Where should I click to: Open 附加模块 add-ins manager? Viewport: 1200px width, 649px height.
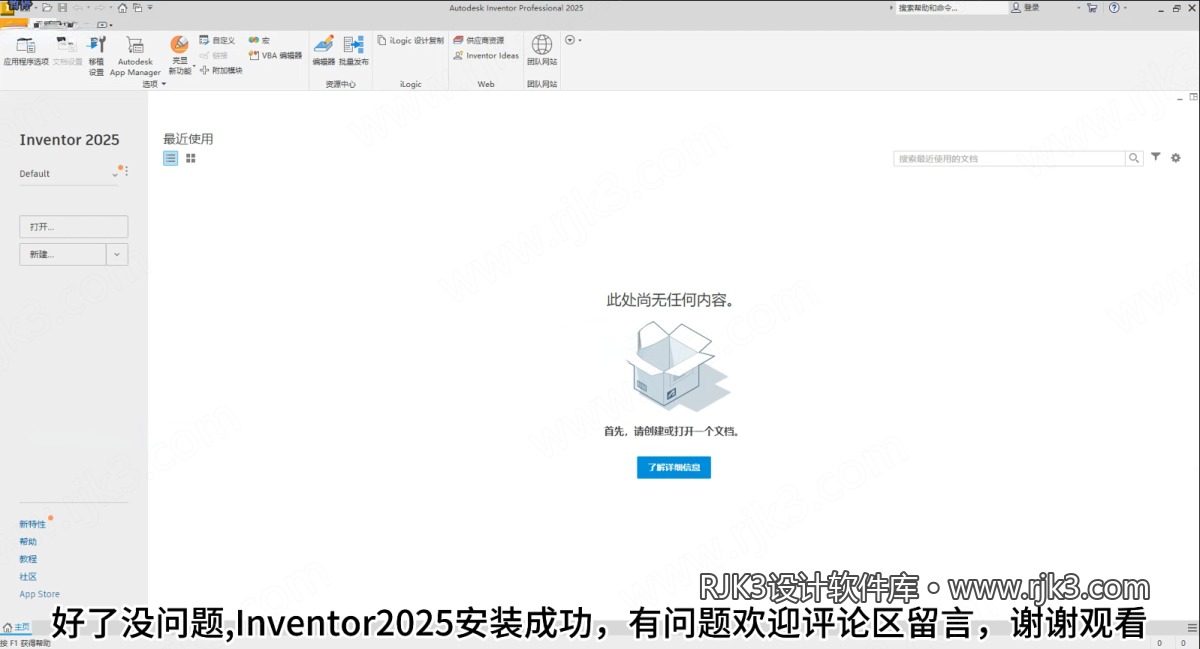(221, 70)
